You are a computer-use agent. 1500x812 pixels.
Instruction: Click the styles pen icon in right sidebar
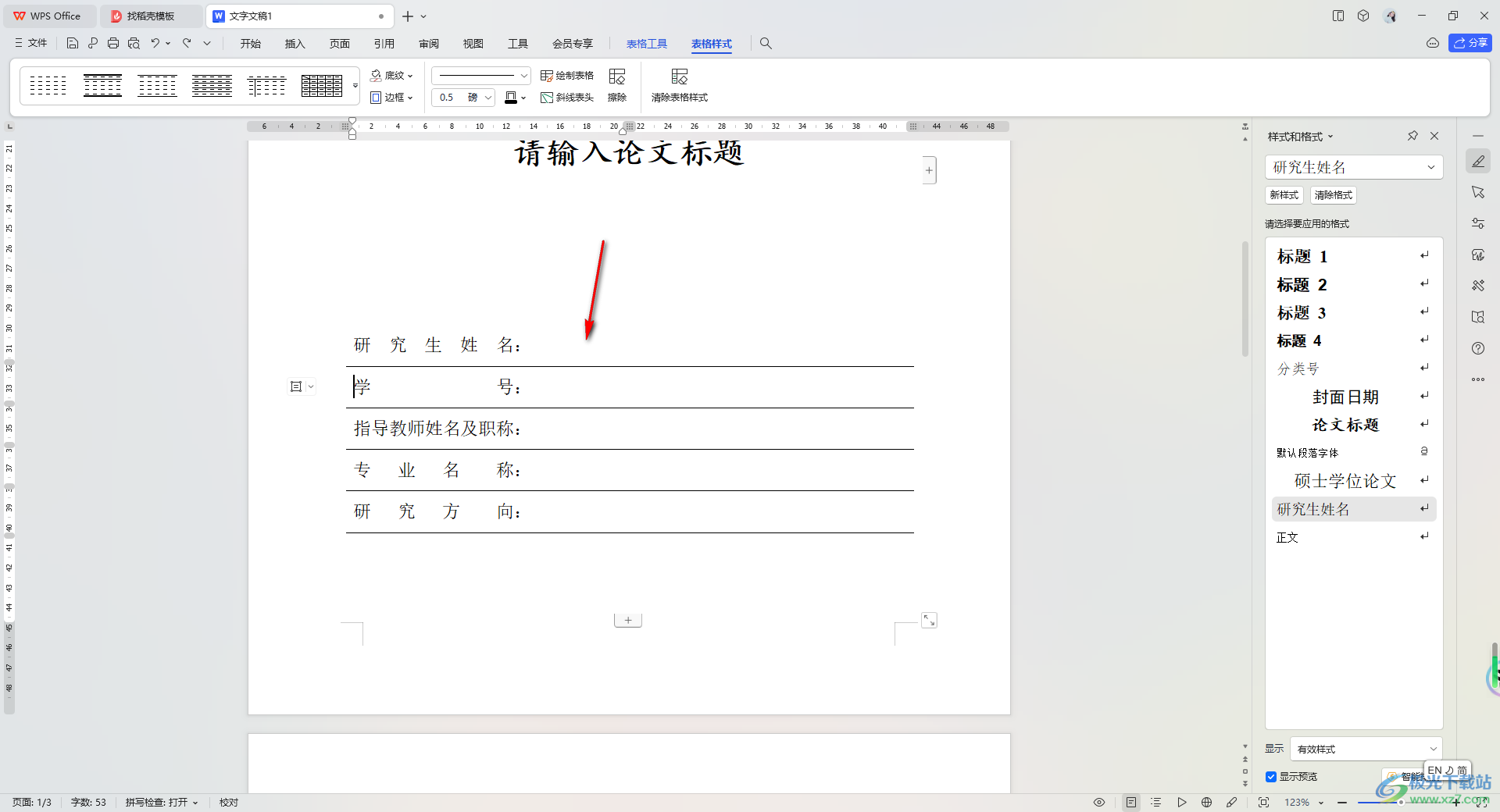click(1478, 162)
